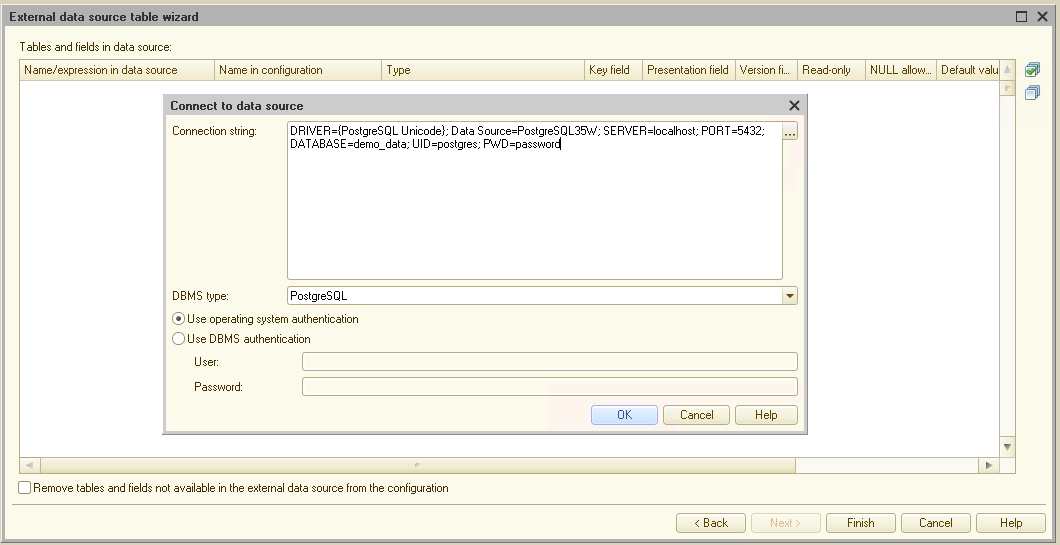Open connection string builder ellipsis button

(790, 132)
